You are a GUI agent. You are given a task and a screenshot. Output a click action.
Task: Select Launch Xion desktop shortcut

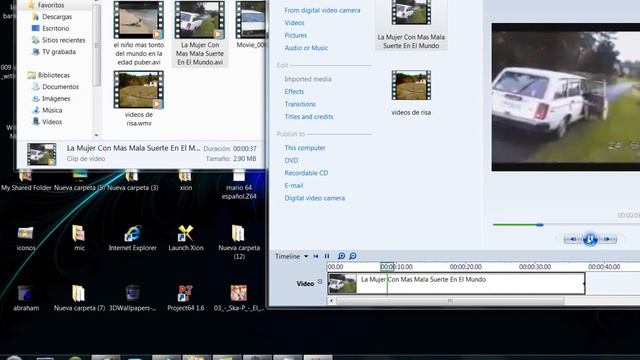(x=186, y=238)
